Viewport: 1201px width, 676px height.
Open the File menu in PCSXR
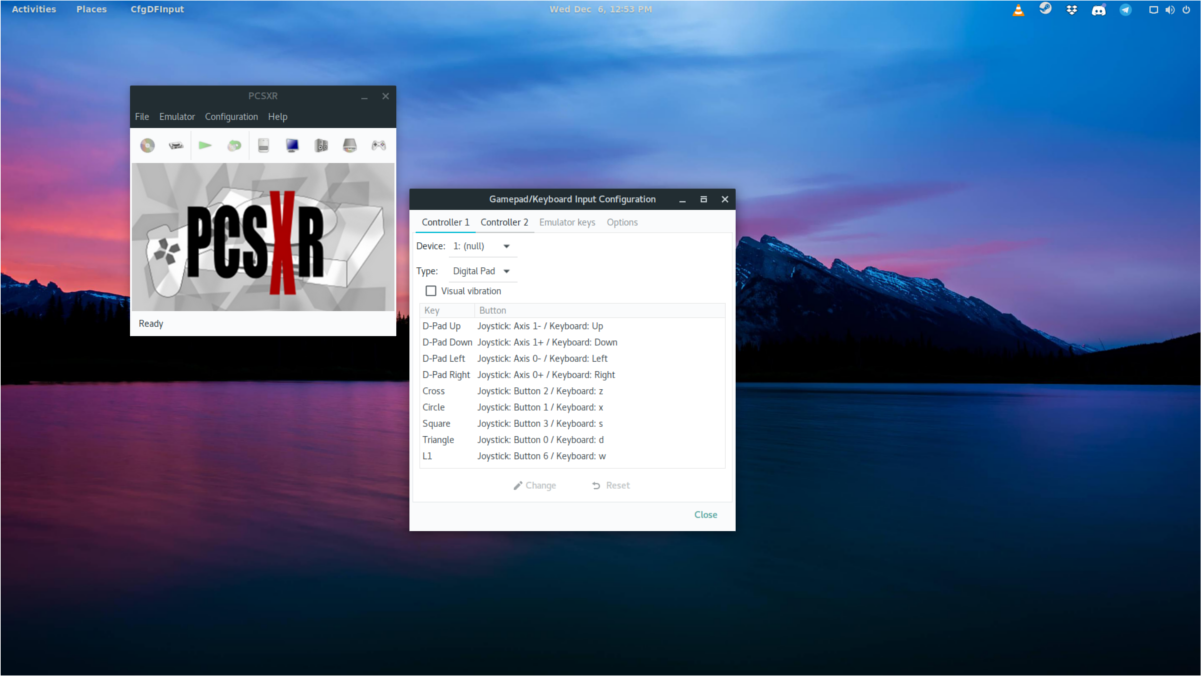[x=142, y=117]
